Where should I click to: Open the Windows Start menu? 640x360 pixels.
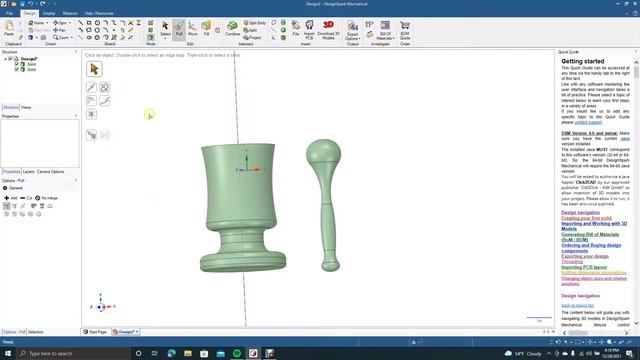point(8,353)
